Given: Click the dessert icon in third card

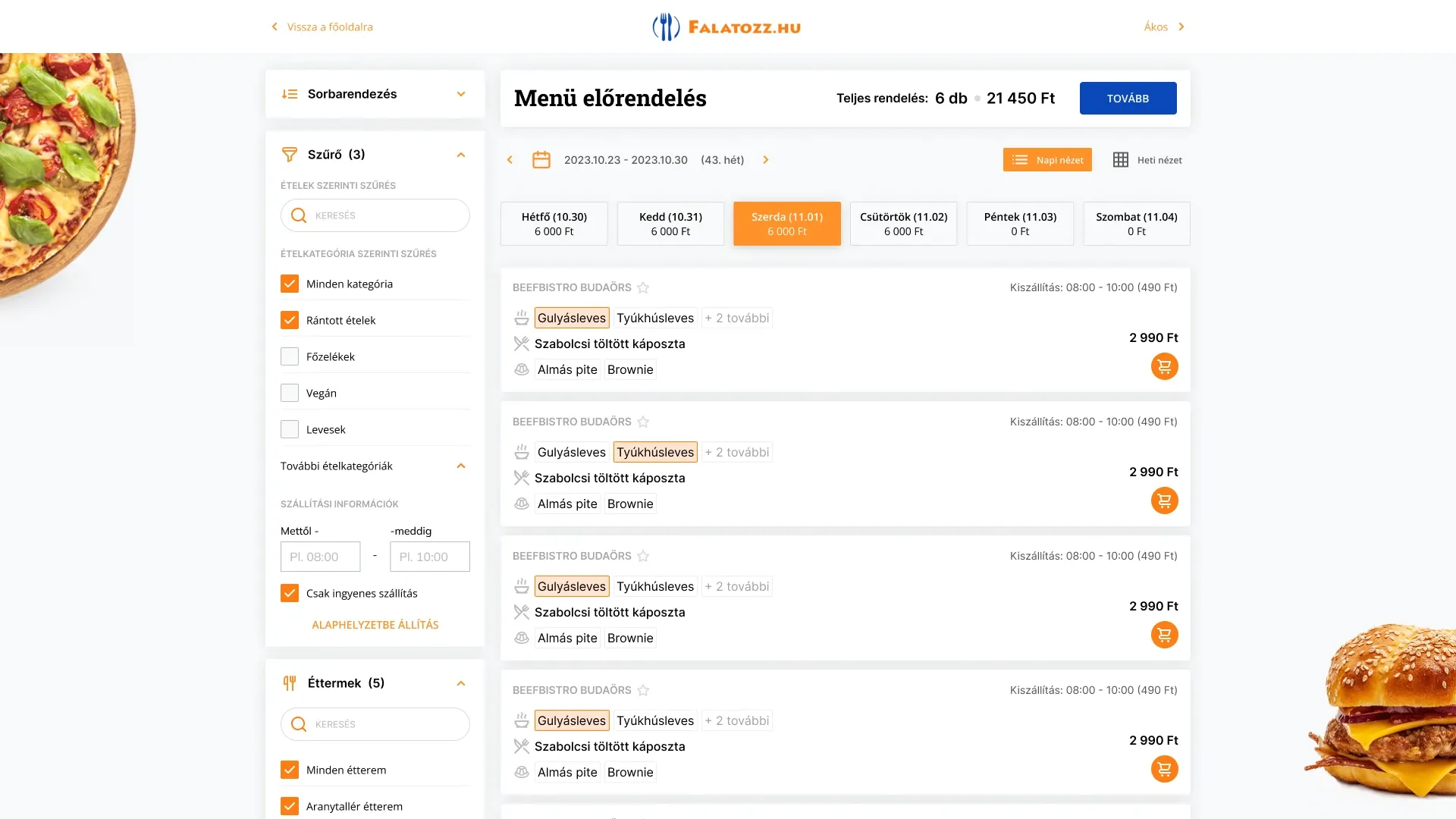Looking at the screenshot, I should tap(521, 638).
